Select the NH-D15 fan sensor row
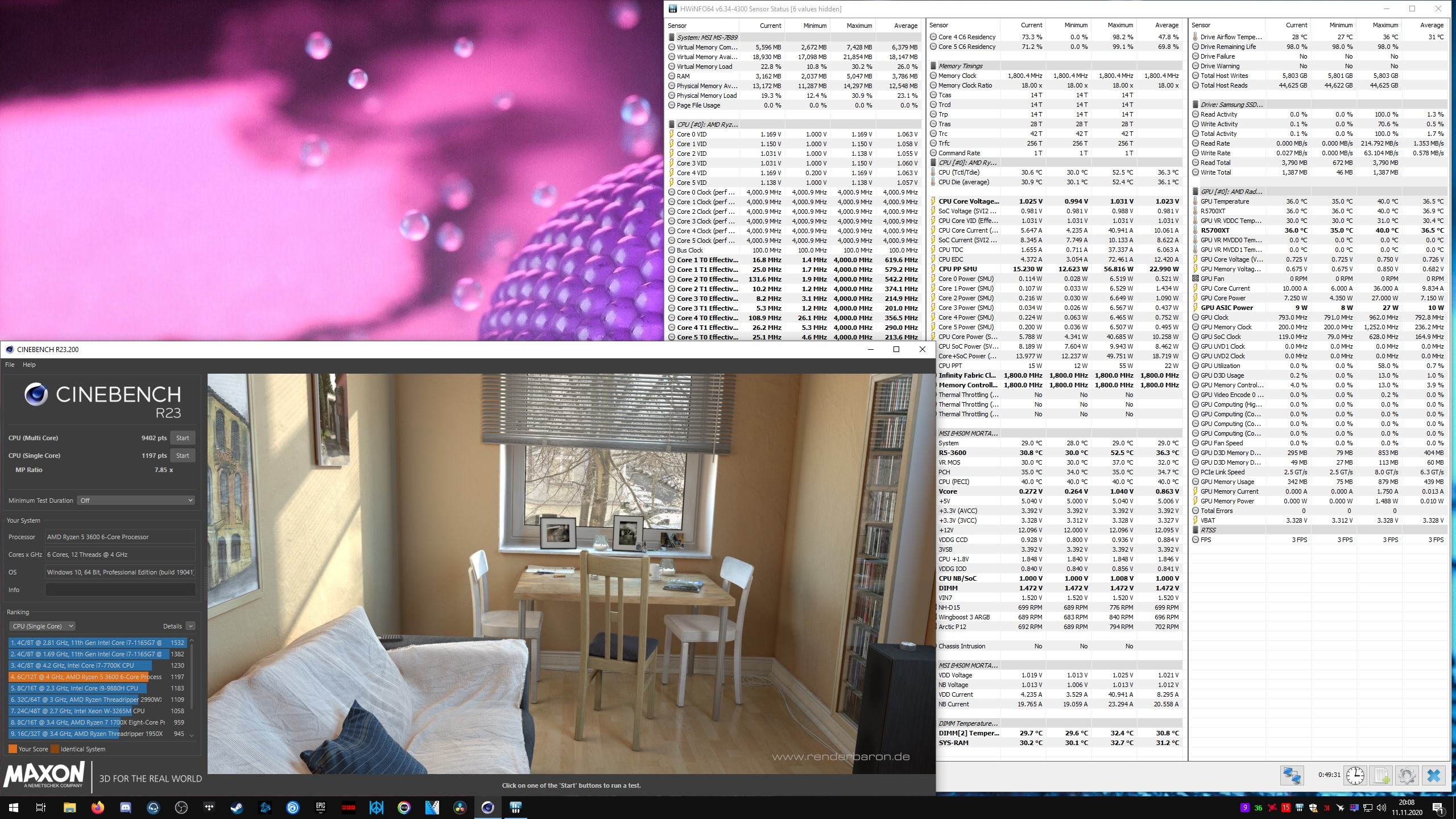This screenshot has height=819, width=1456. pos(1060,607)
